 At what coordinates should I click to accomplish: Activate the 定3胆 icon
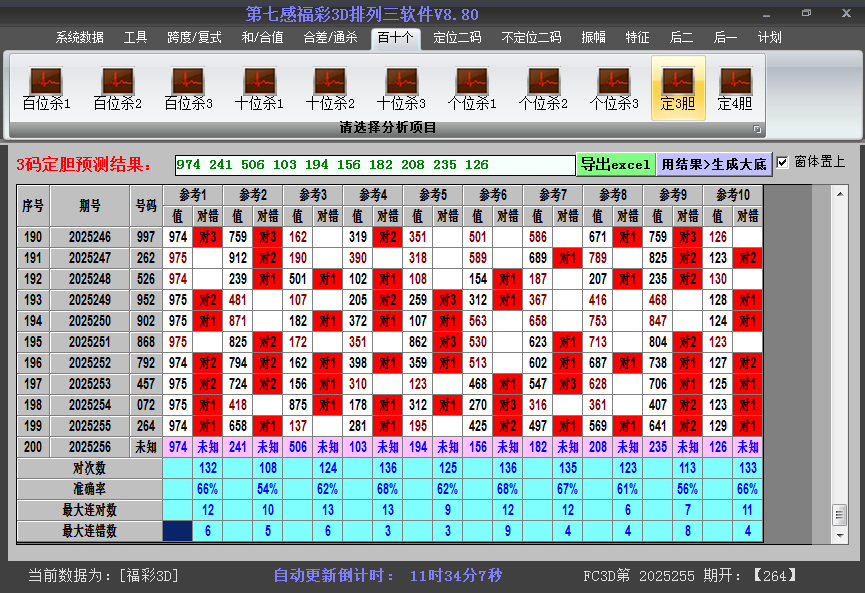(x=678, y=88)
